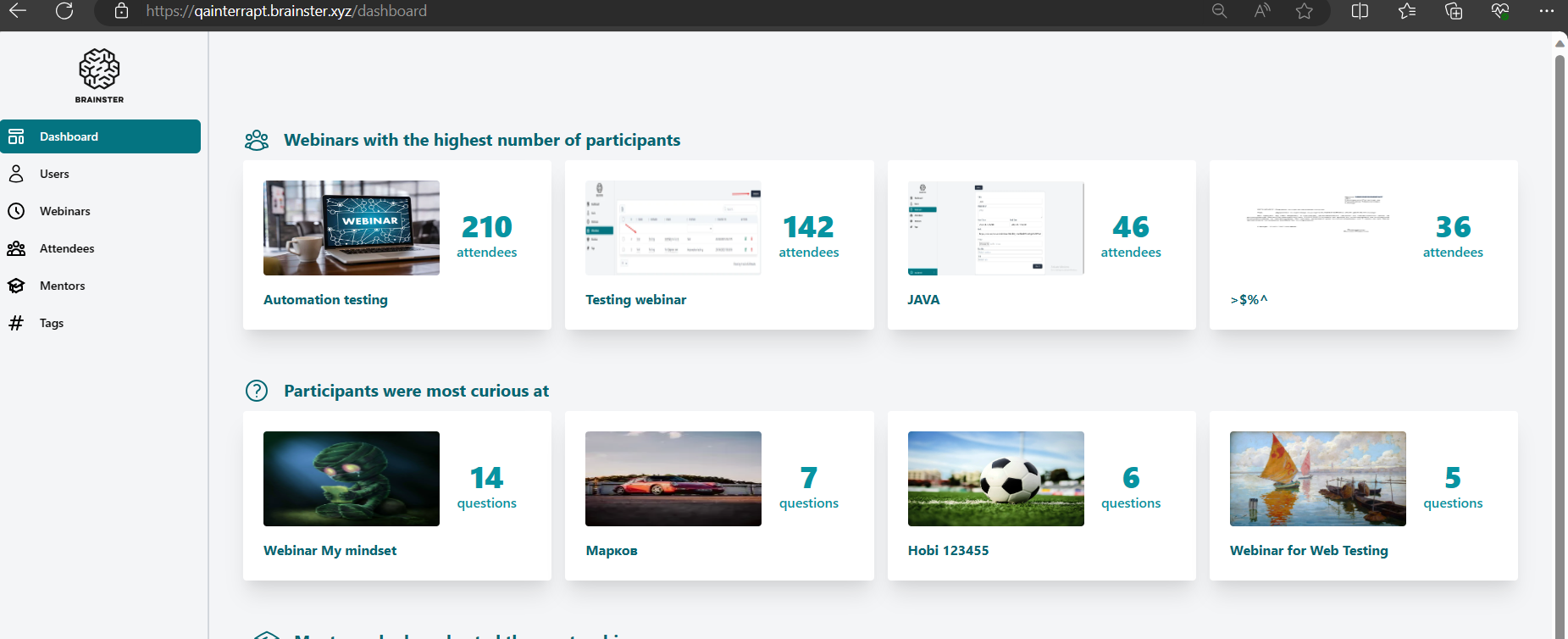Open browser settings three-dots menu
This screenshot has height=639, width=1568.
pyautogui.click(x=1546, y=11)
